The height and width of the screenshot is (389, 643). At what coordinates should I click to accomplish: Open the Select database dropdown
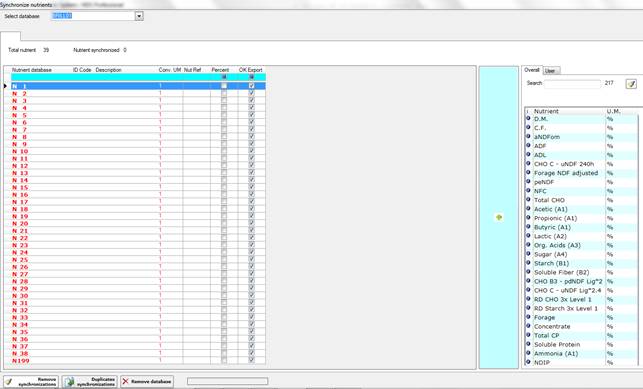[x=139, y=16]
